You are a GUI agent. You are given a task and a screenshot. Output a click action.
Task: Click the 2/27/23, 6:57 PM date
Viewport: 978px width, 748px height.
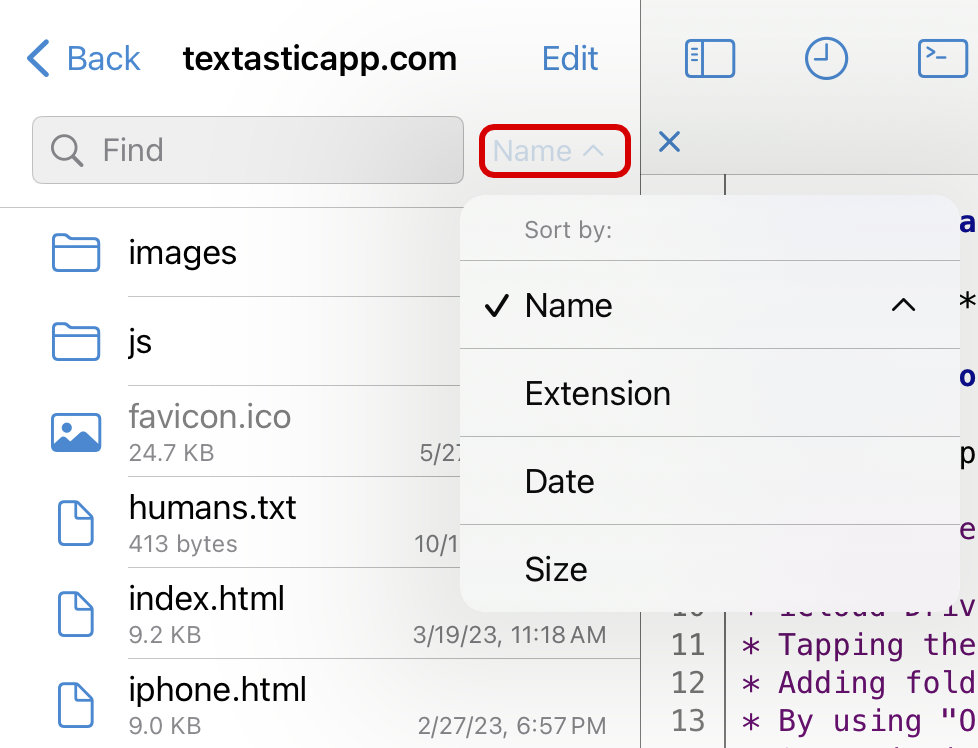[x=511, y=726]
